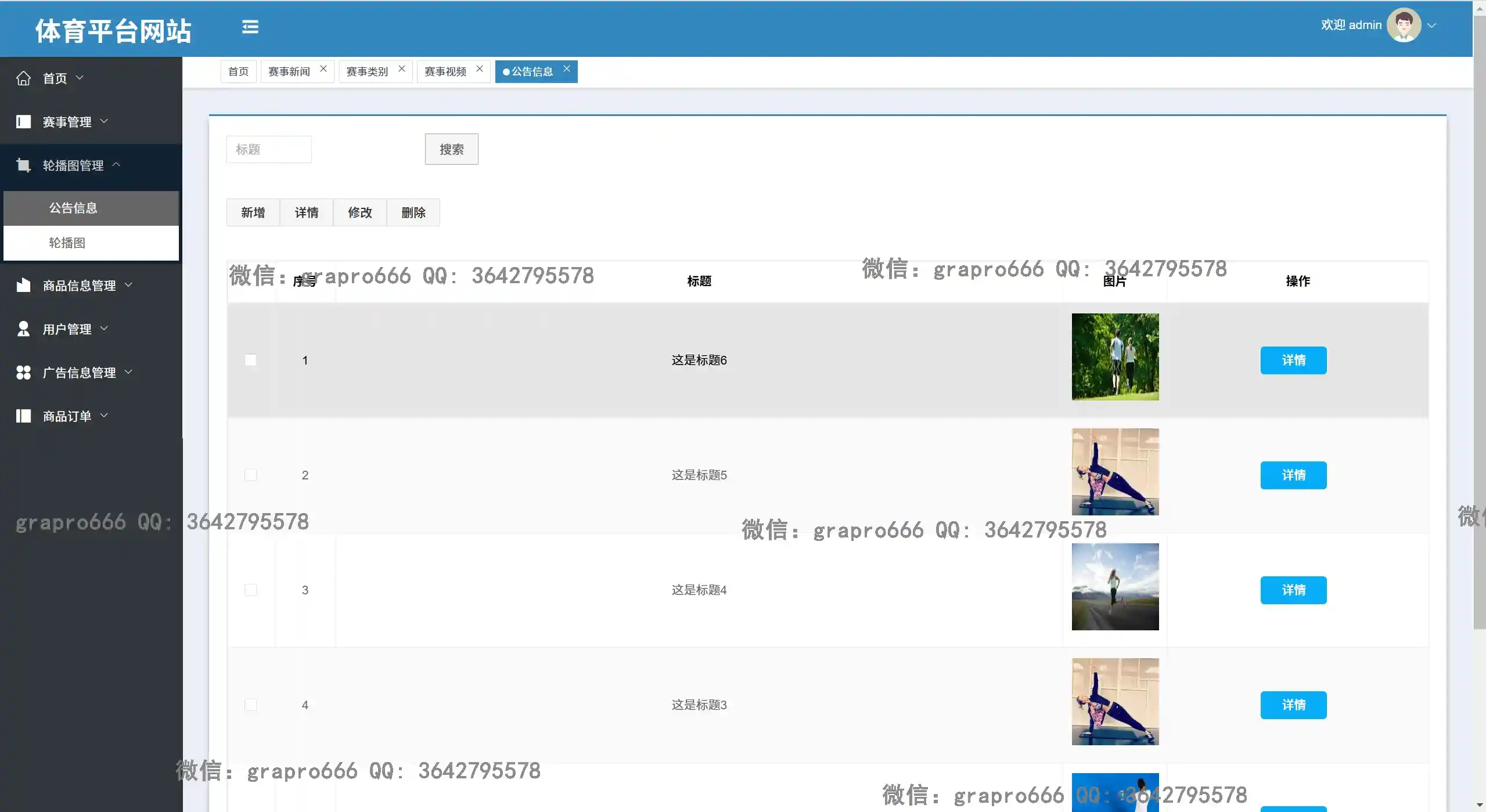The height and width of the screenshot is (812, 1486).
Task: Click the 新增 add button
Action: coord(252,212)
